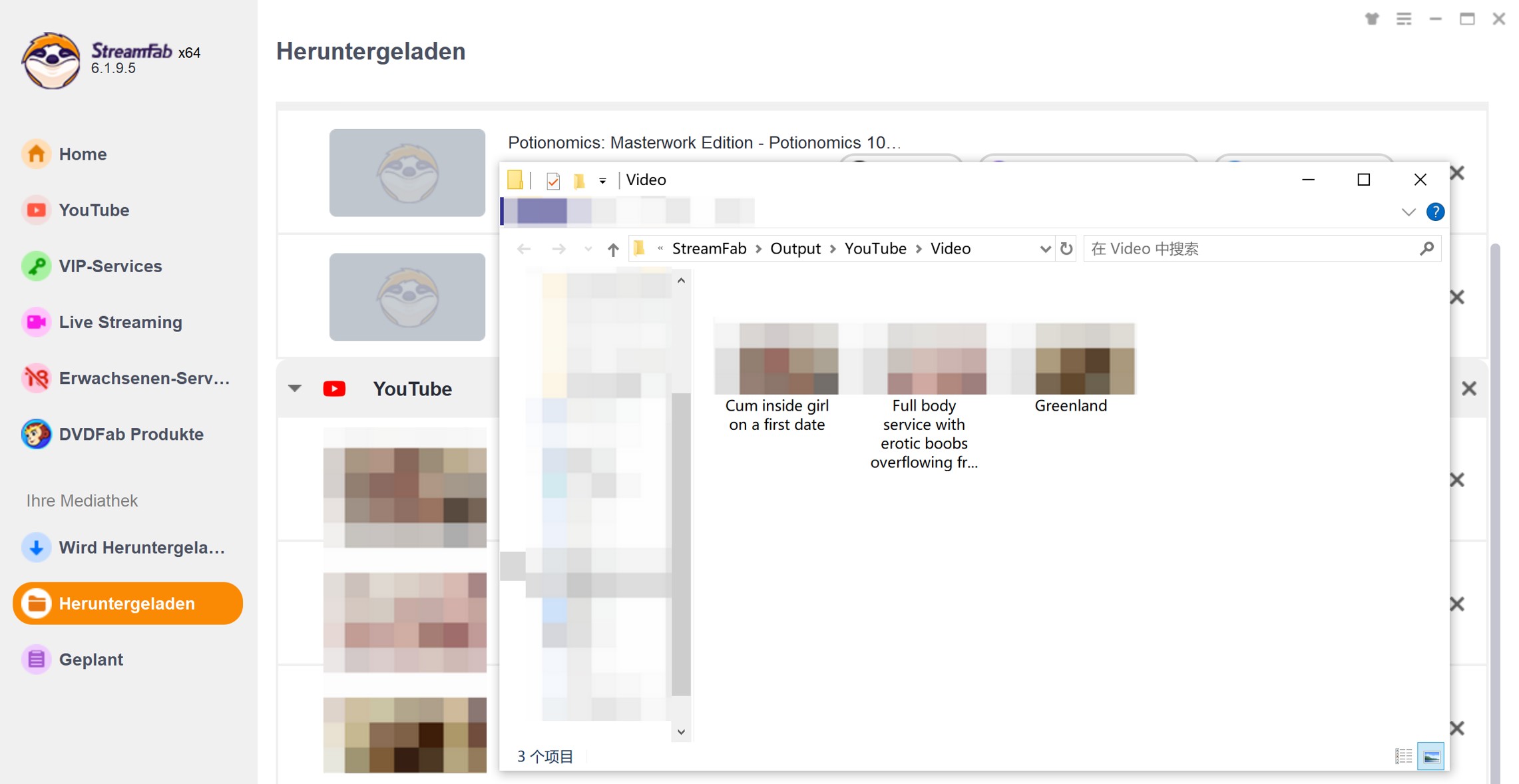The width and height of the screenshot is (1519, 784).
Task: Open the Home section in sidebar
Action: click(x=83, y=154)
